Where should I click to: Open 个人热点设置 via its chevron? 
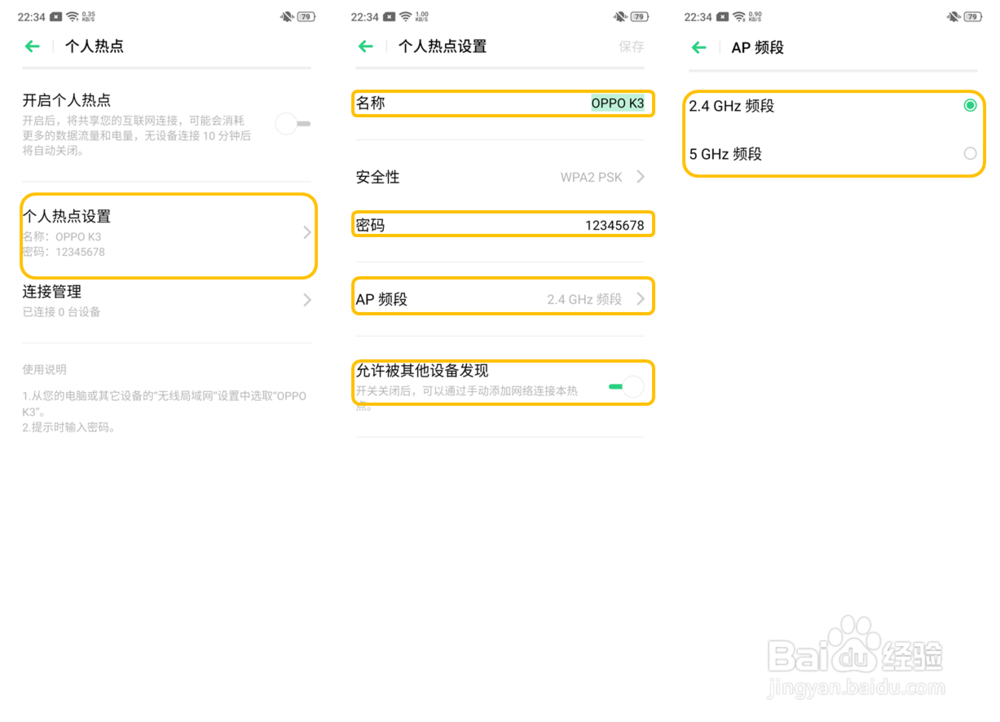point(307,232)
